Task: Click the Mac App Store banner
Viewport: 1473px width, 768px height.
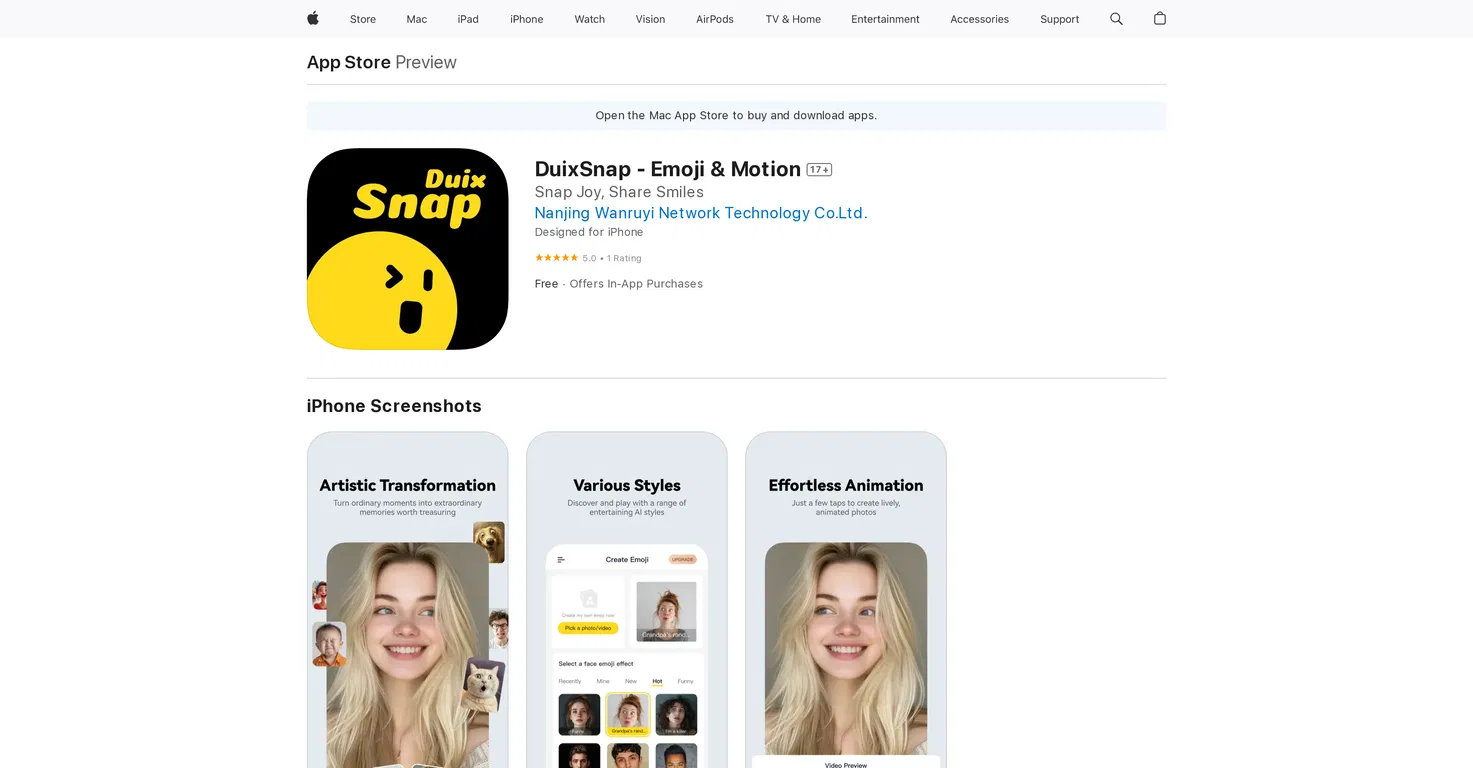Action: pos(736,115)
